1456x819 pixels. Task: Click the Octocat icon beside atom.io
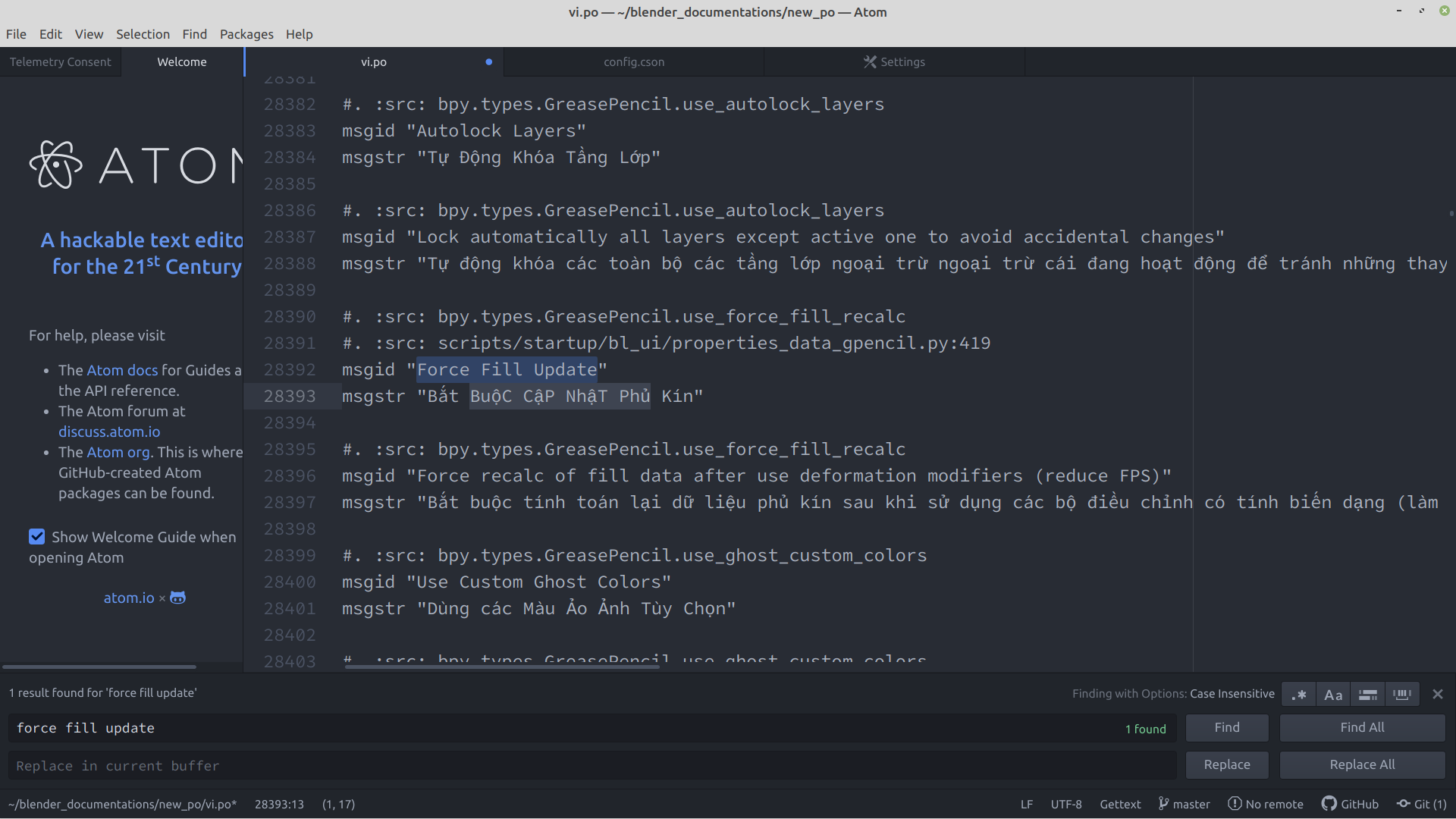(177, 598)
